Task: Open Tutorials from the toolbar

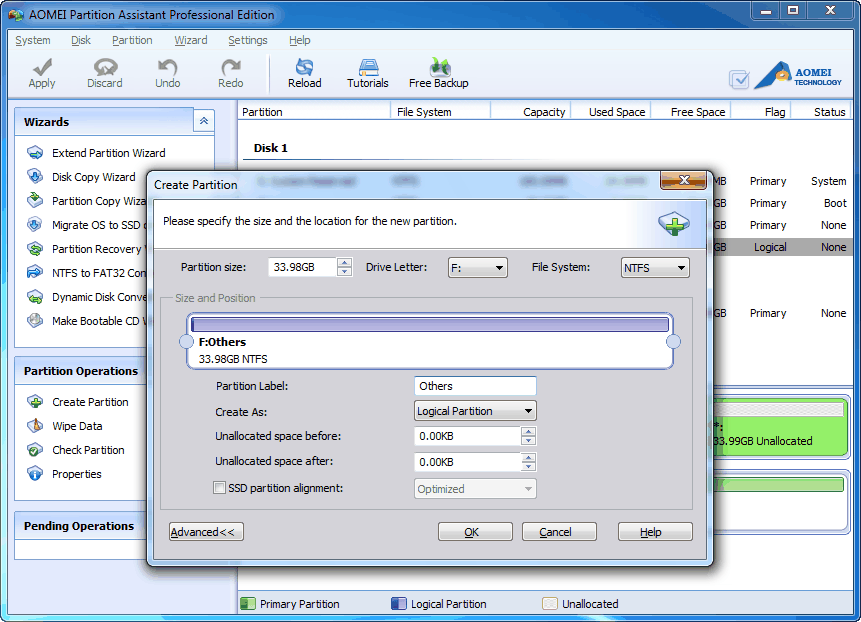Action: pyautogui.click(x=368, y=74)
